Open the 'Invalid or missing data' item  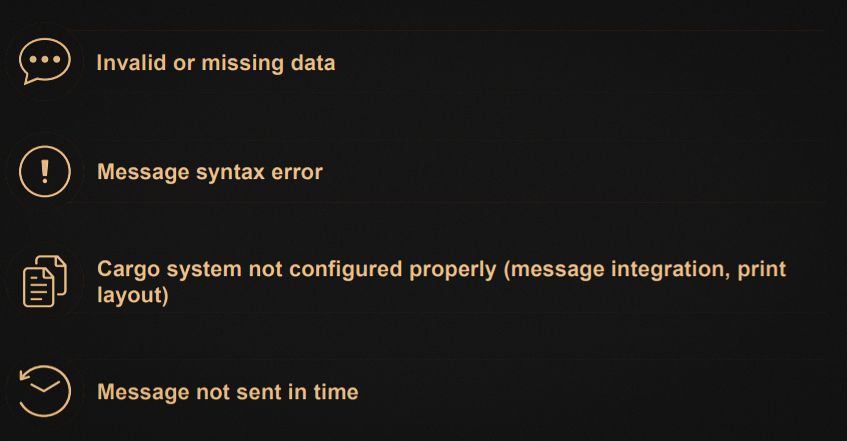click(x=216, y=63)
